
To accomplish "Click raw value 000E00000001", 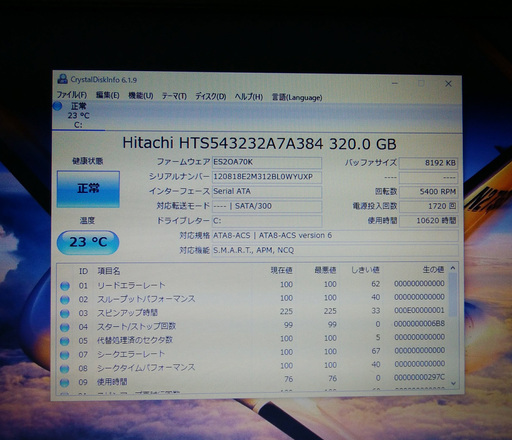I will click(x=419, y=310).
